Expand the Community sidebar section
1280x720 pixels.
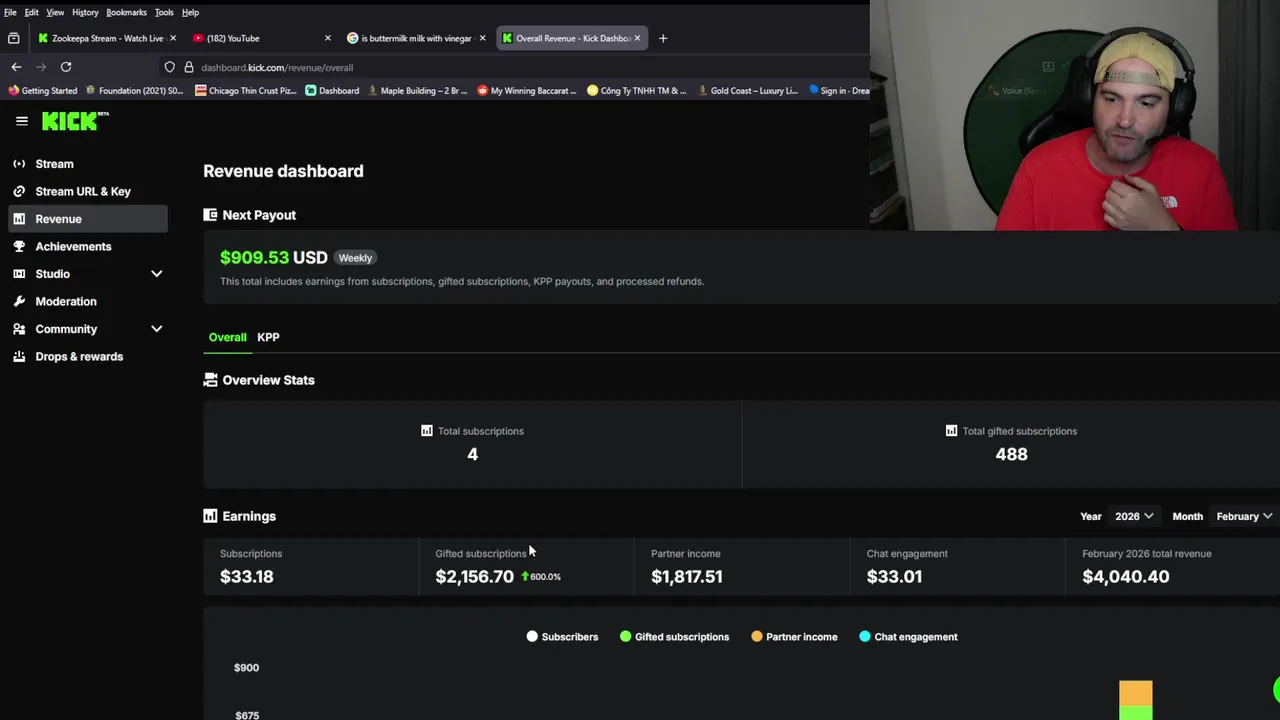156,329
